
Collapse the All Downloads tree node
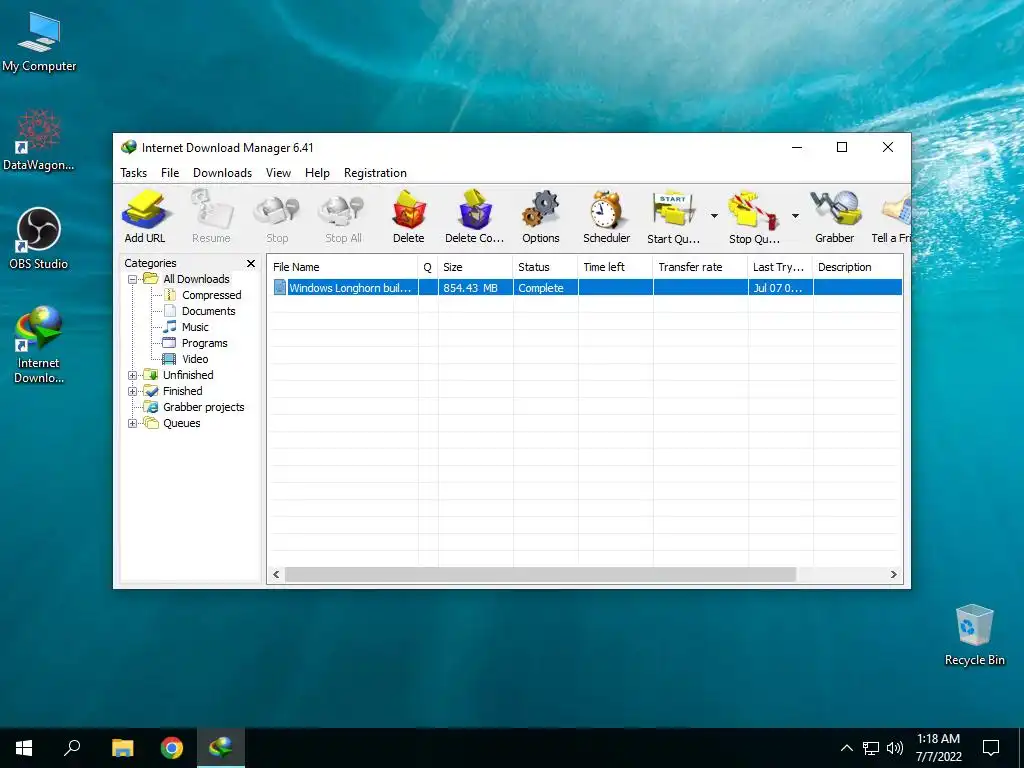(x=133, y=280)
